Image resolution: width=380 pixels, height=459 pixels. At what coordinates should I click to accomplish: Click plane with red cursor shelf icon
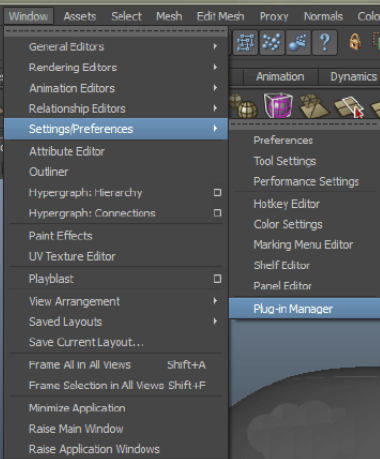349,106
